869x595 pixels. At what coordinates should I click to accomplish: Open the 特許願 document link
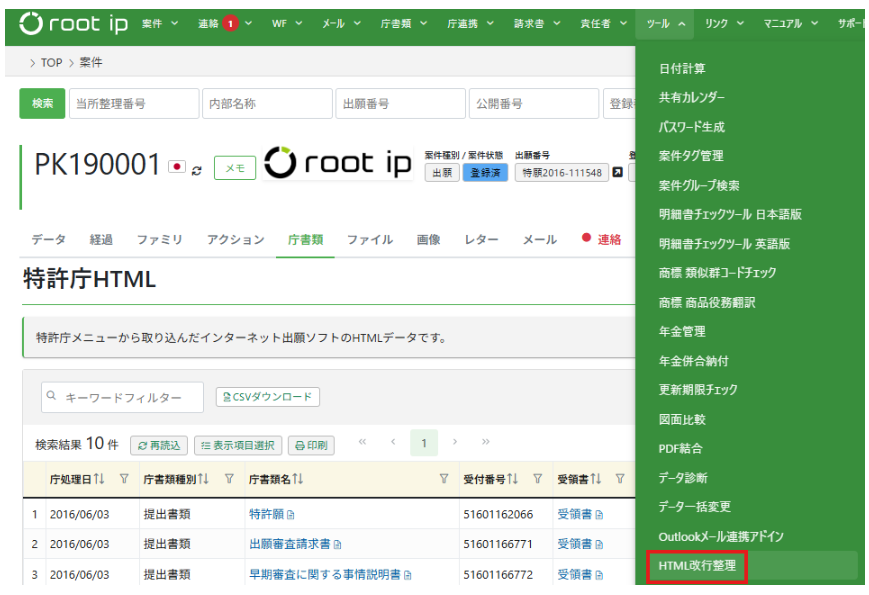[x=266, y=515]
